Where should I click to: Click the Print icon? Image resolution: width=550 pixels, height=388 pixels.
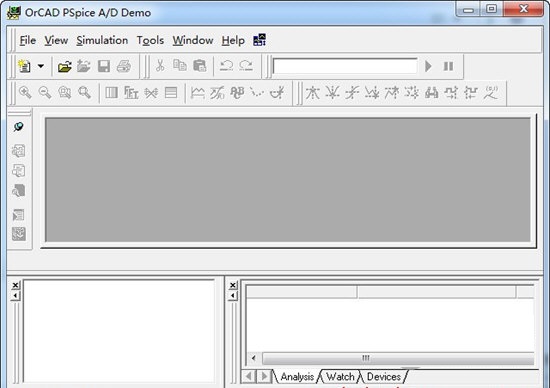(123, 66)
